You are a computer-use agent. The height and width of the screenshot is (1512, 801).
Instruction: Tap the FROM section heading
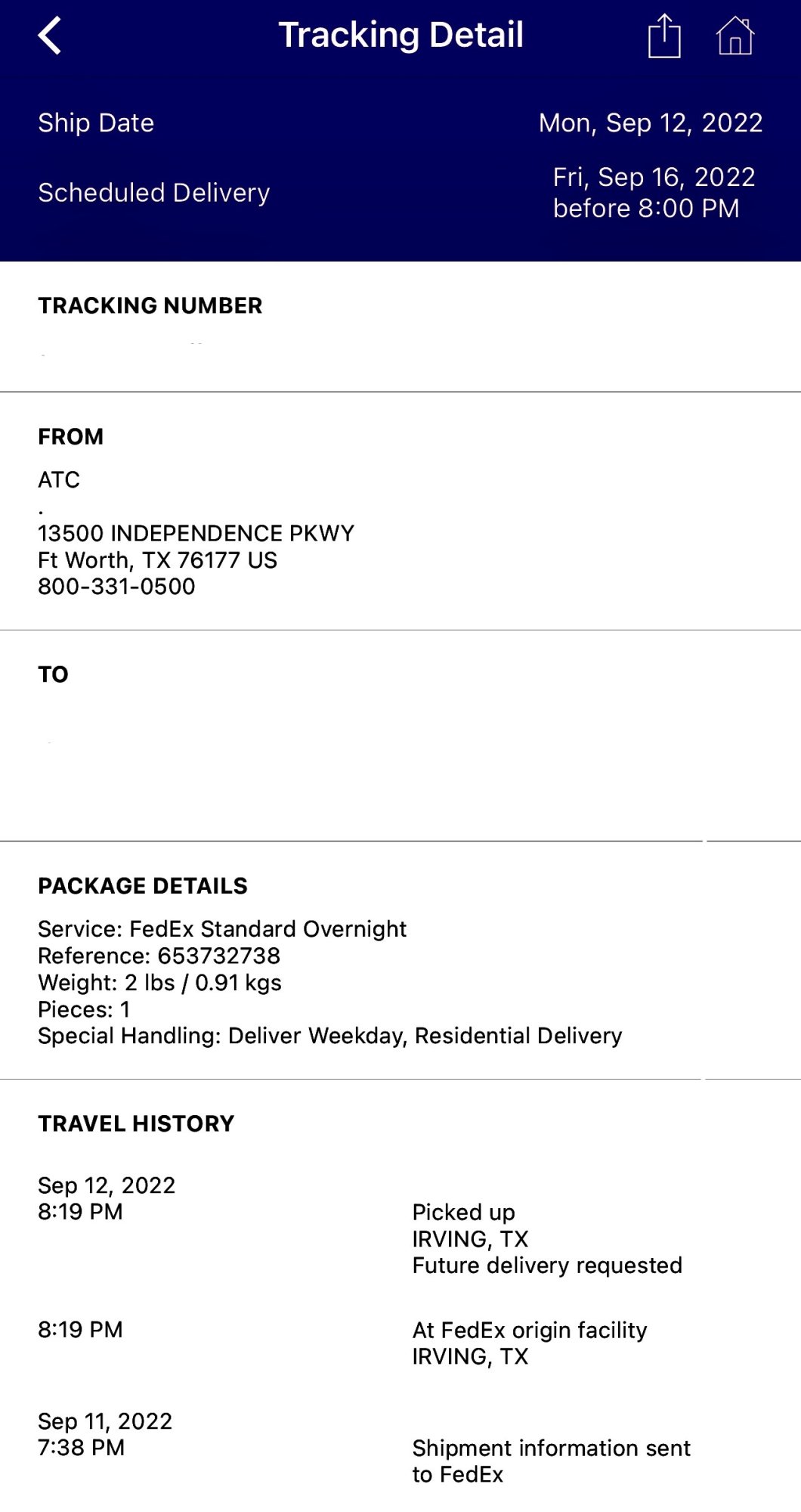(x=70, y=436)
